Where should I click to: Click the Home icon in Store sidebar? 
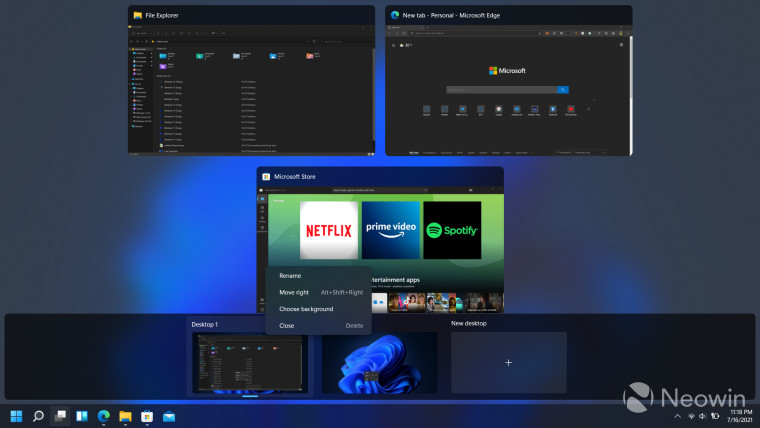(x=262, y=199)
